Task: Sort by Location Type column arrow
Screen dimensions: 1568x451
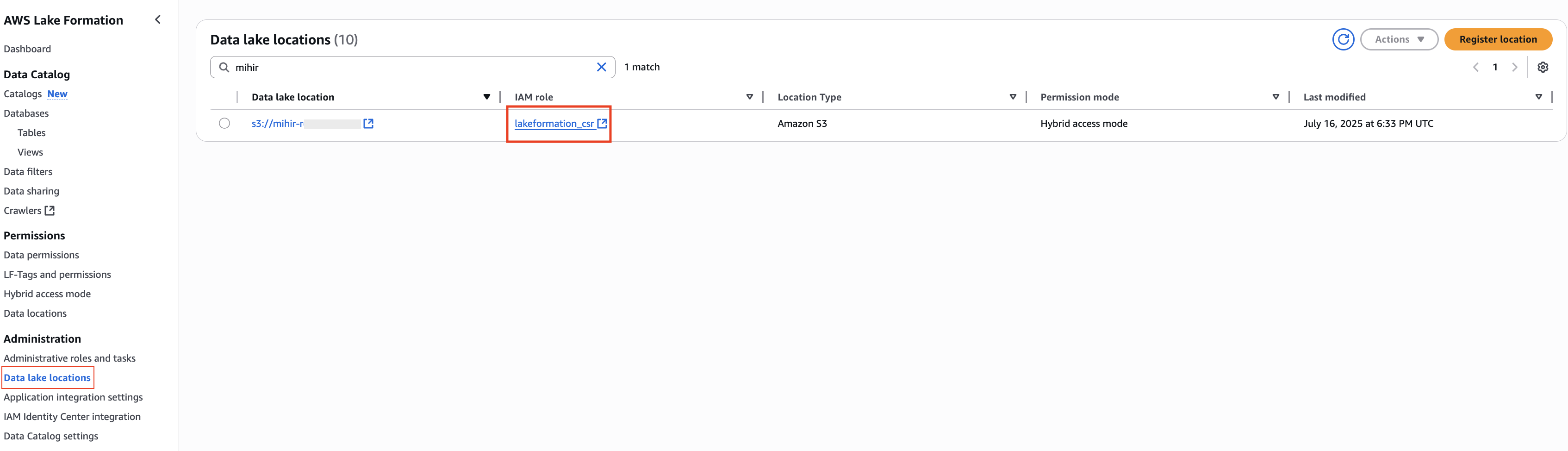Action: 1013,97
